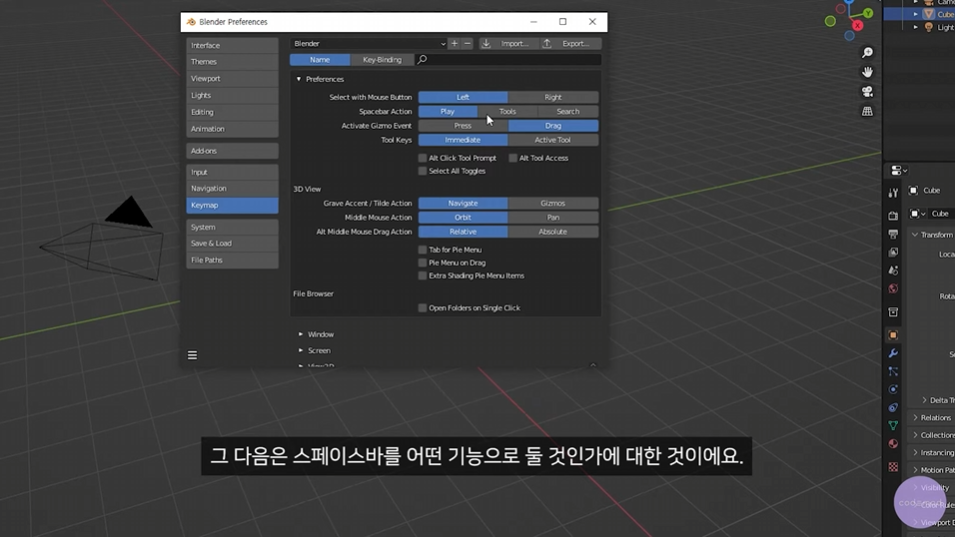955x537 pixels.
Task: Open the Interface preferences tab
Action: coord(232,46)
